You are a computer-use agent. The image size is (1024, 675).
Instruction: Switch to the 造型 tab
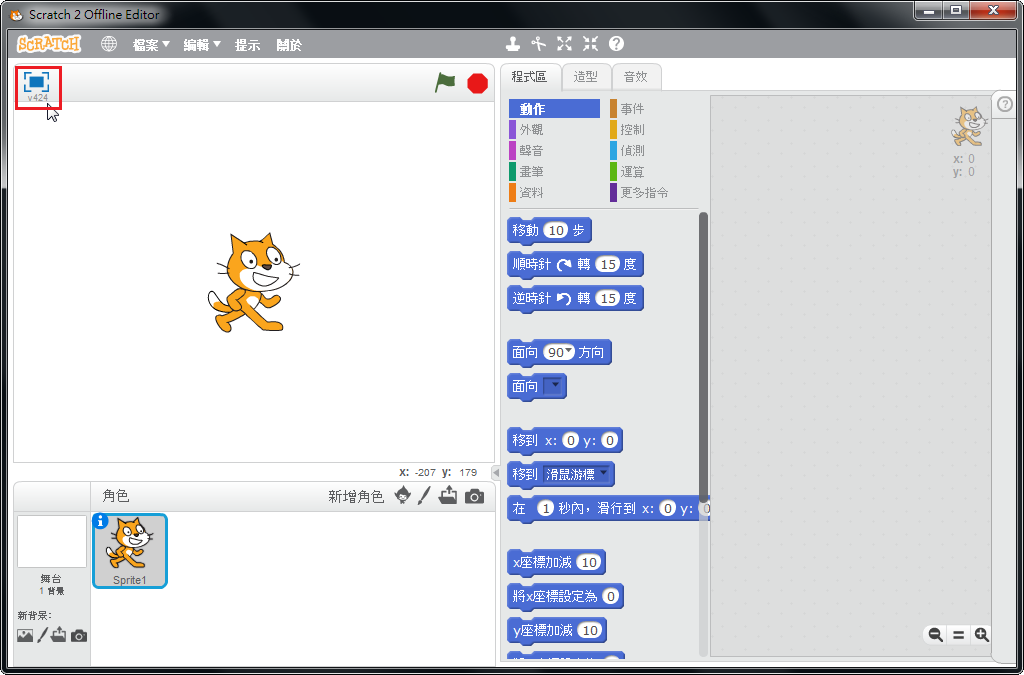pos(585,77)
